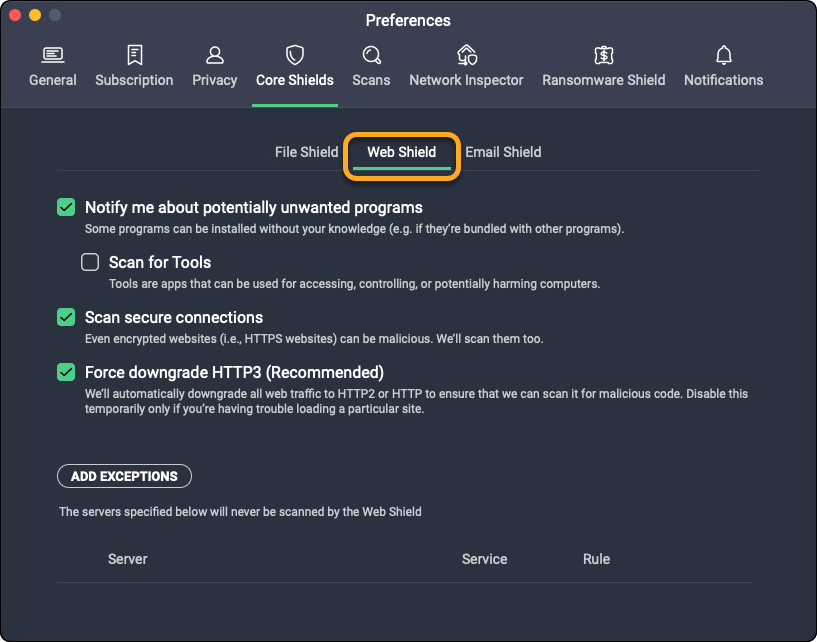This screenshot has width=817, height=642.
Task: Close the Preferences window
Action: 15,16
